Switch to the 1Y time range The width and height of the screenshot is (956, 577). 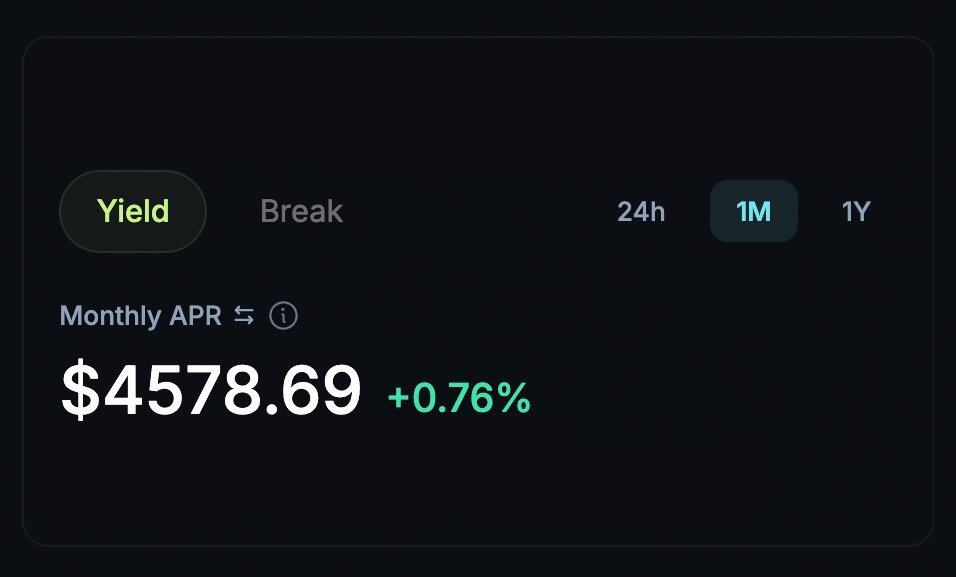click(x=856, y=211)
